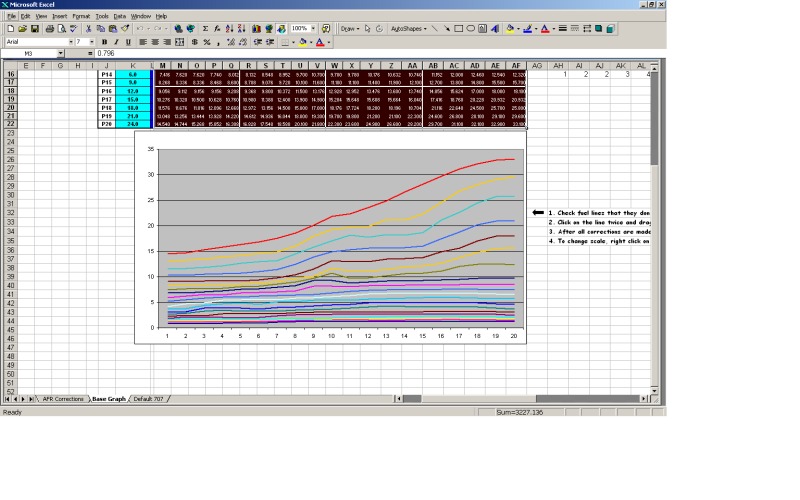This screenshot has height=500, width=800.
Task: Go to next sheet tab arrow
Action: click(23, 399)
